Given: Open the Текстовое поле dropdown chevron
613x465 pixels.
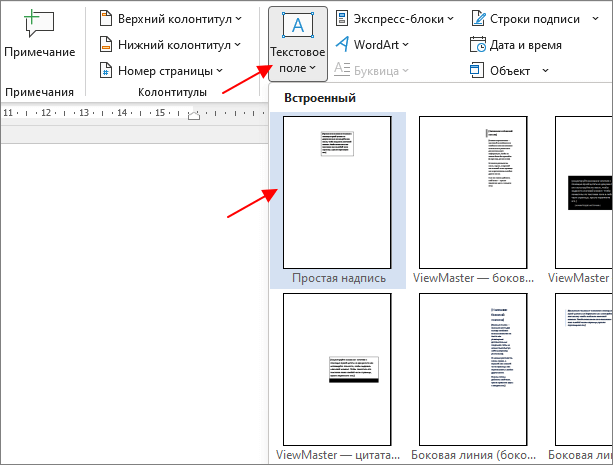Looking at the screenshot, I should (312, 68).
